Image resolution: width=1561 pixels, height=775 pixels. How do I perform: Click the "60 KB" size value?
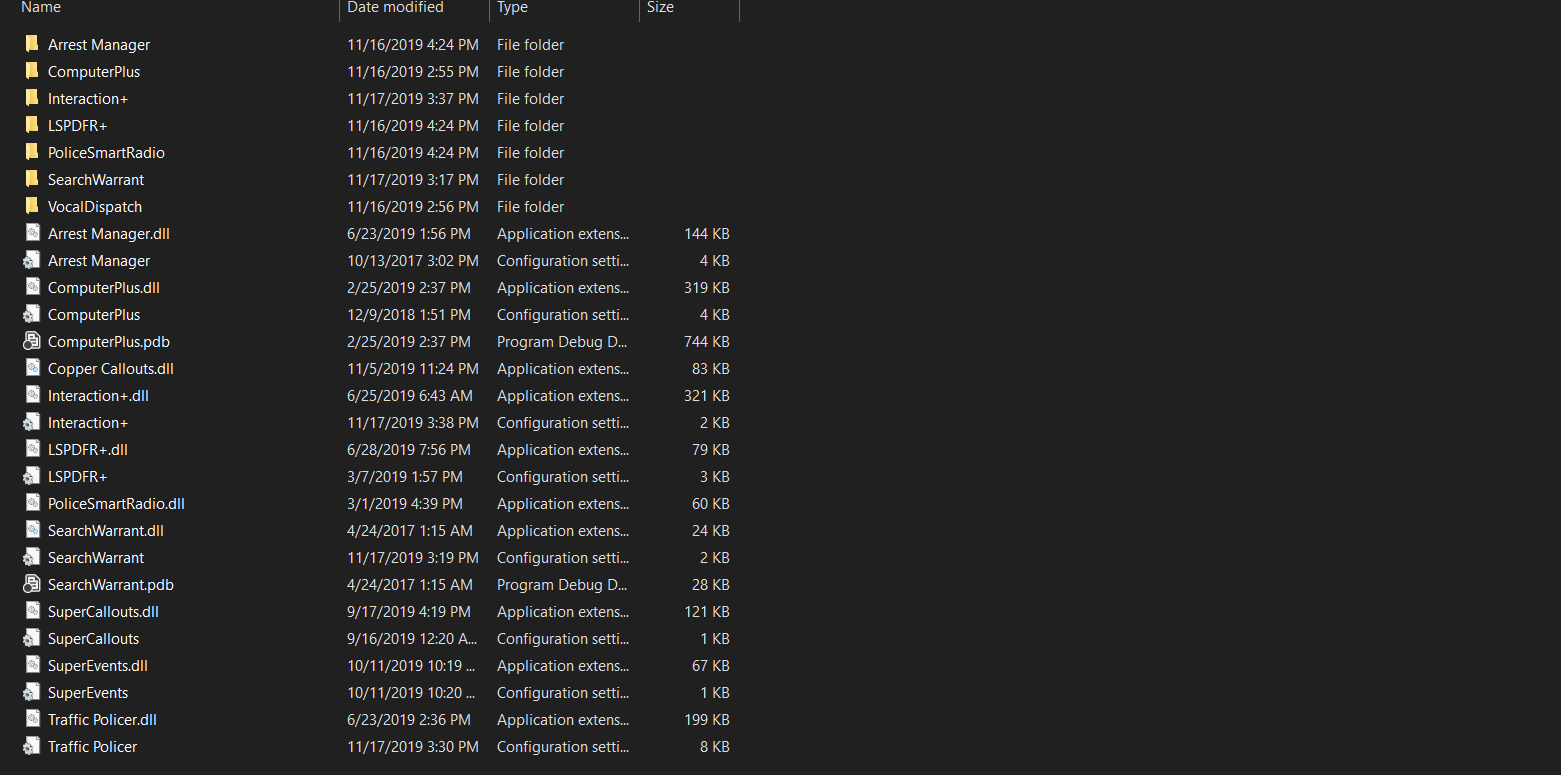click(x=711, y=503)
